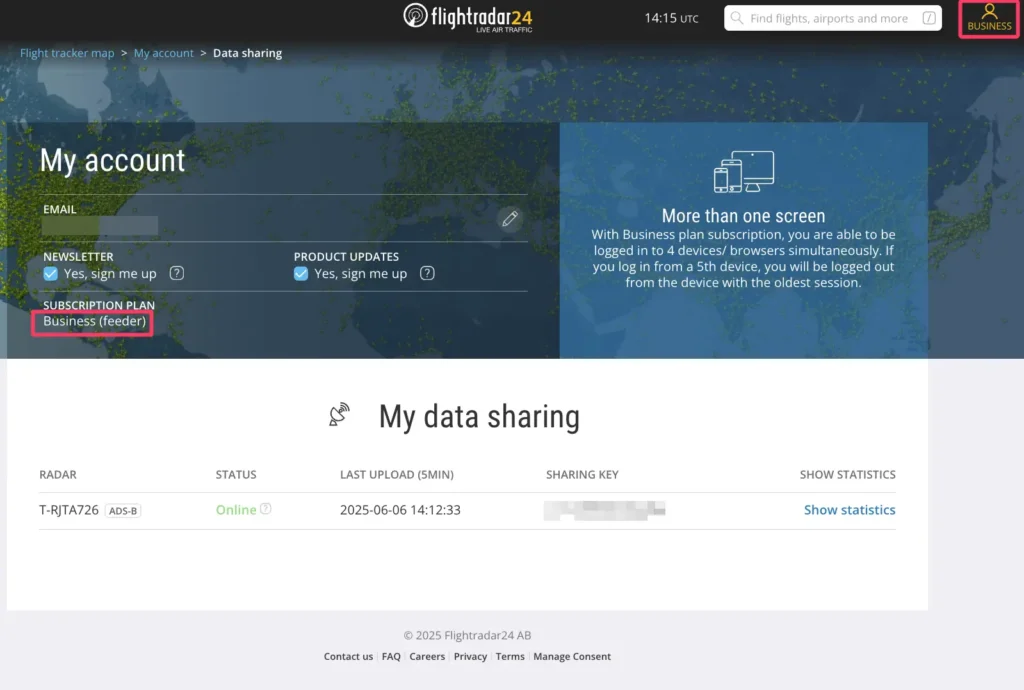This screenshot has height=690, width=1024.
Task: Click the blurred sharing key value
Action: click(x=605, y=510)
